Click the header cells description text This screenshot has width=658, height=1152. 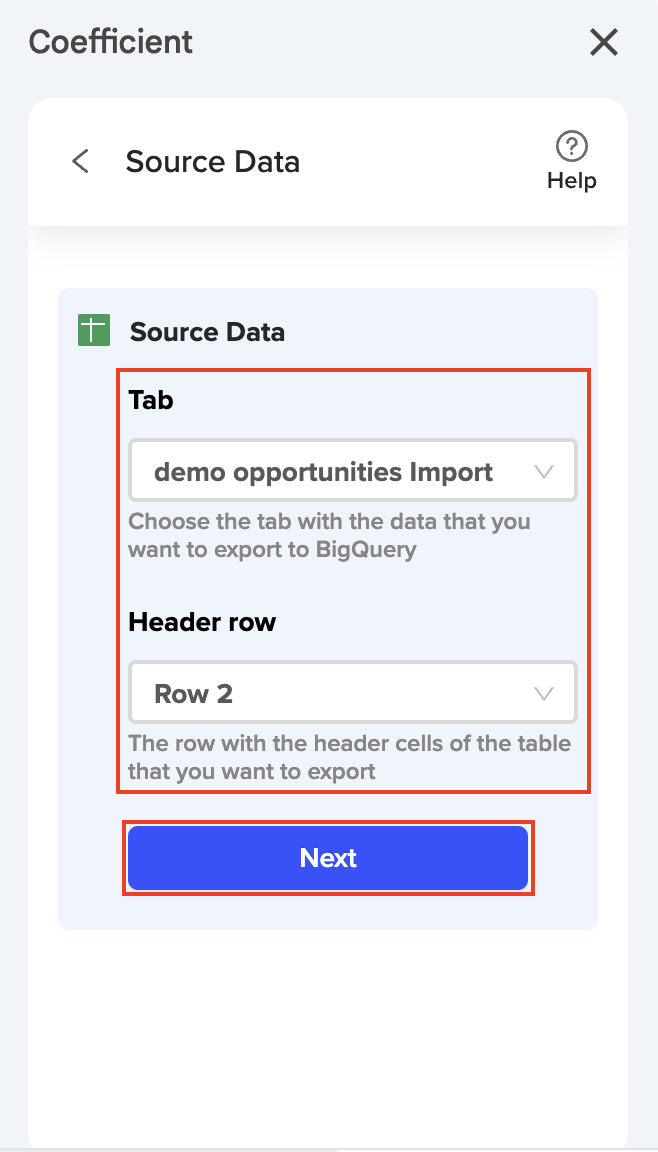(349, 757)
